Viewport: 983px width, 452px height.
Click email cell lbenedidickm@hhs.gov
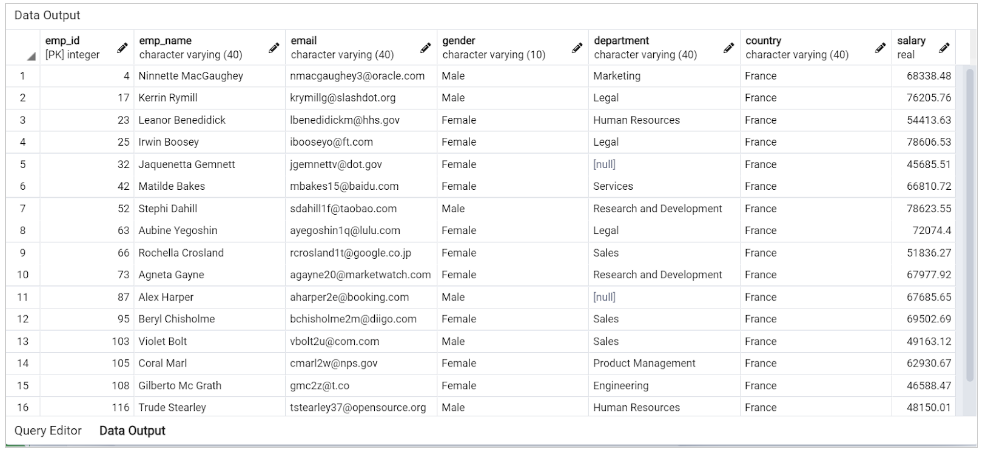coord(362,120)
